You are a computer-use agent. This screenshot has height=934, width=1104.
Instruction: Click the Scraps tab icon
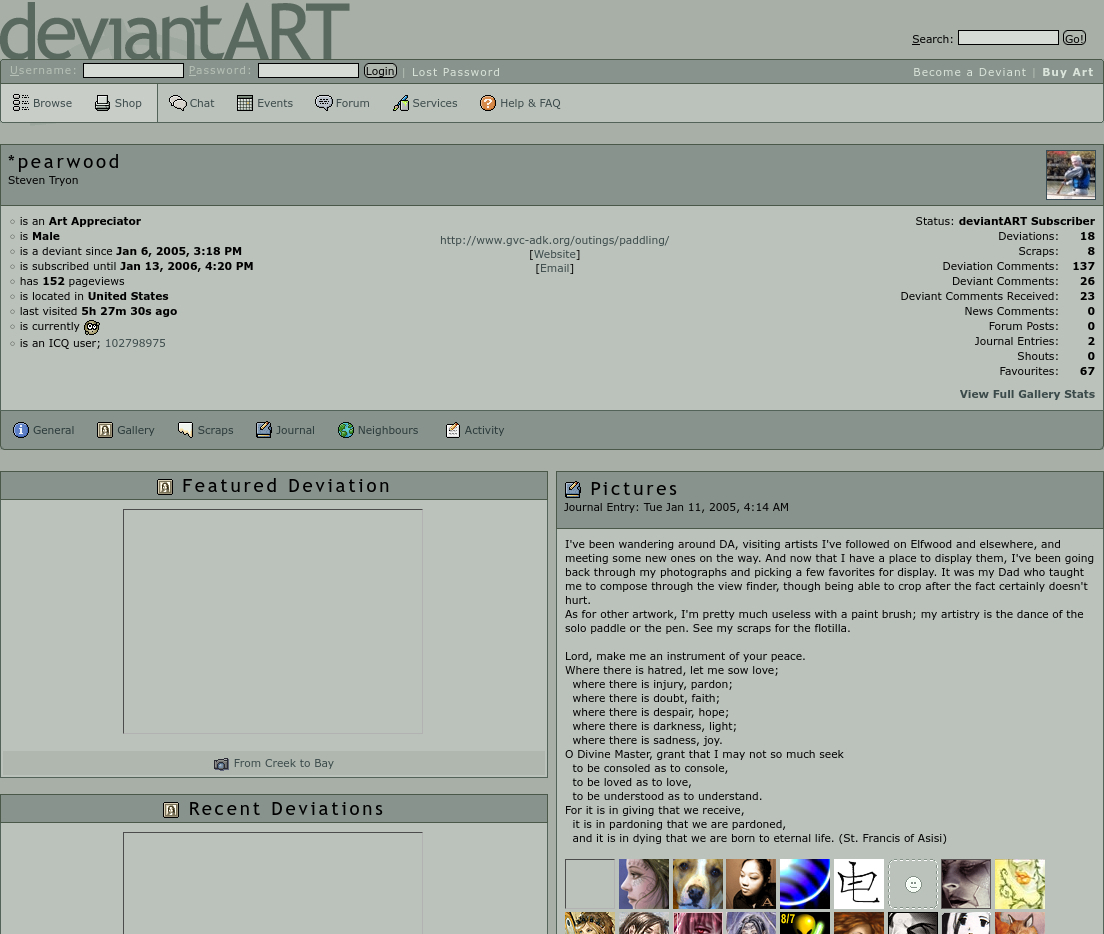[x=185, y=429]
